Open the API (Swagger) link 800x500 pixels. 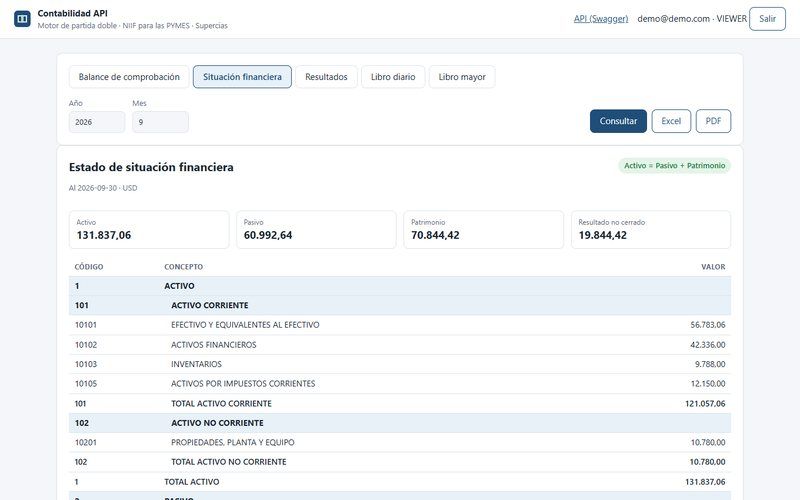[601, 19]
